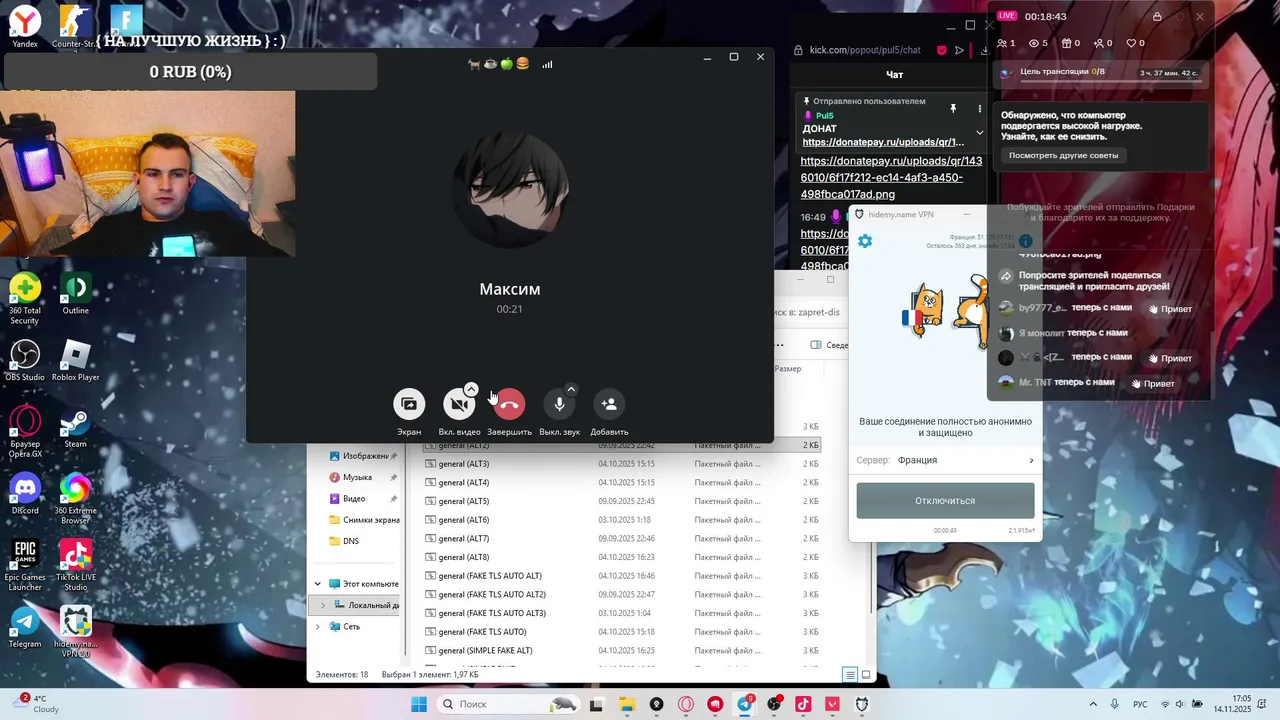Image resolution: width=1280 pixels, height=720 pixels.
Task: Expand Локальный диск tree node
Action: coord(322,605)
